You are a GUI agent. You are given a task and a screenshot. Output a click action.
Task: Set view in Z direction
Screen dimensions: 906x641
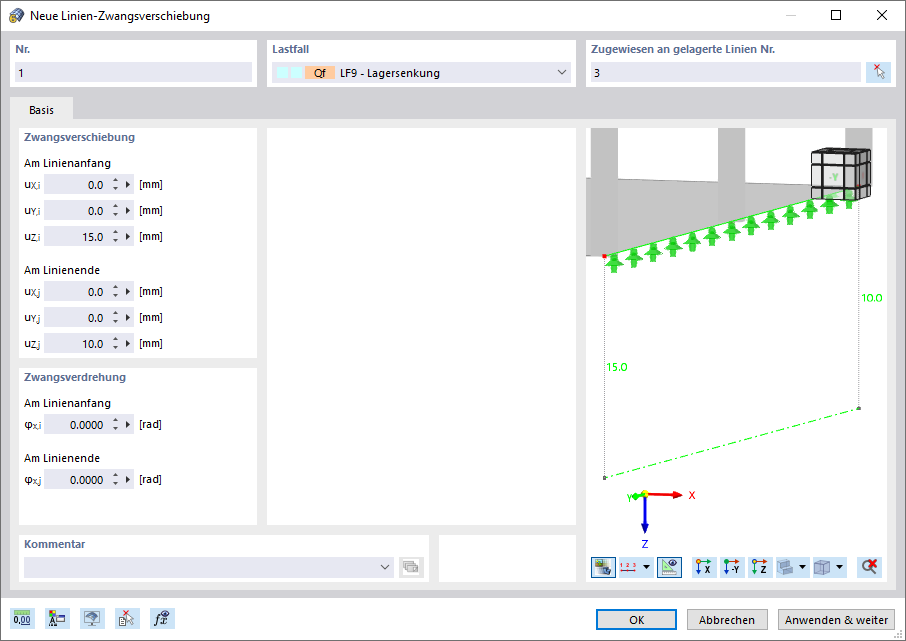760,567
